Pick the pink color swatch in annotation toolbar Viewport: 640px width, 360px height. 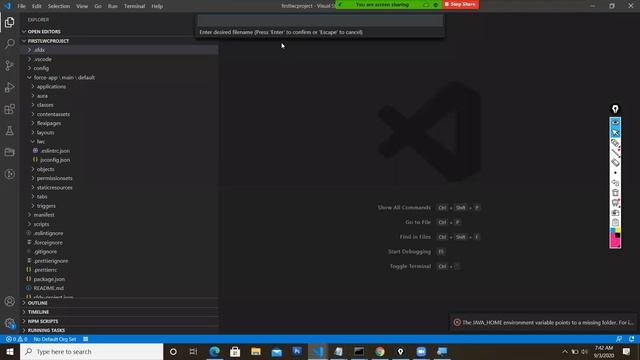click(x=614, y=242)
